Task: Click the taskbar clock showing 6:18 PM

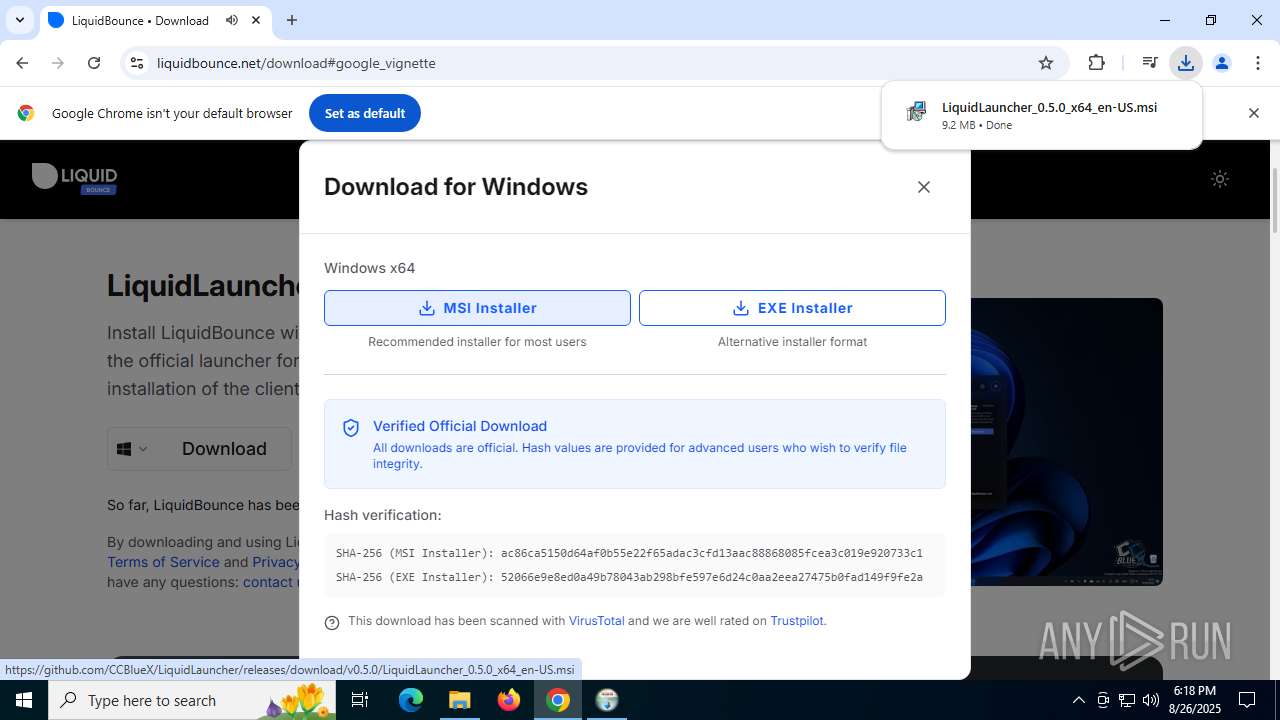Action: point(1194,700)
